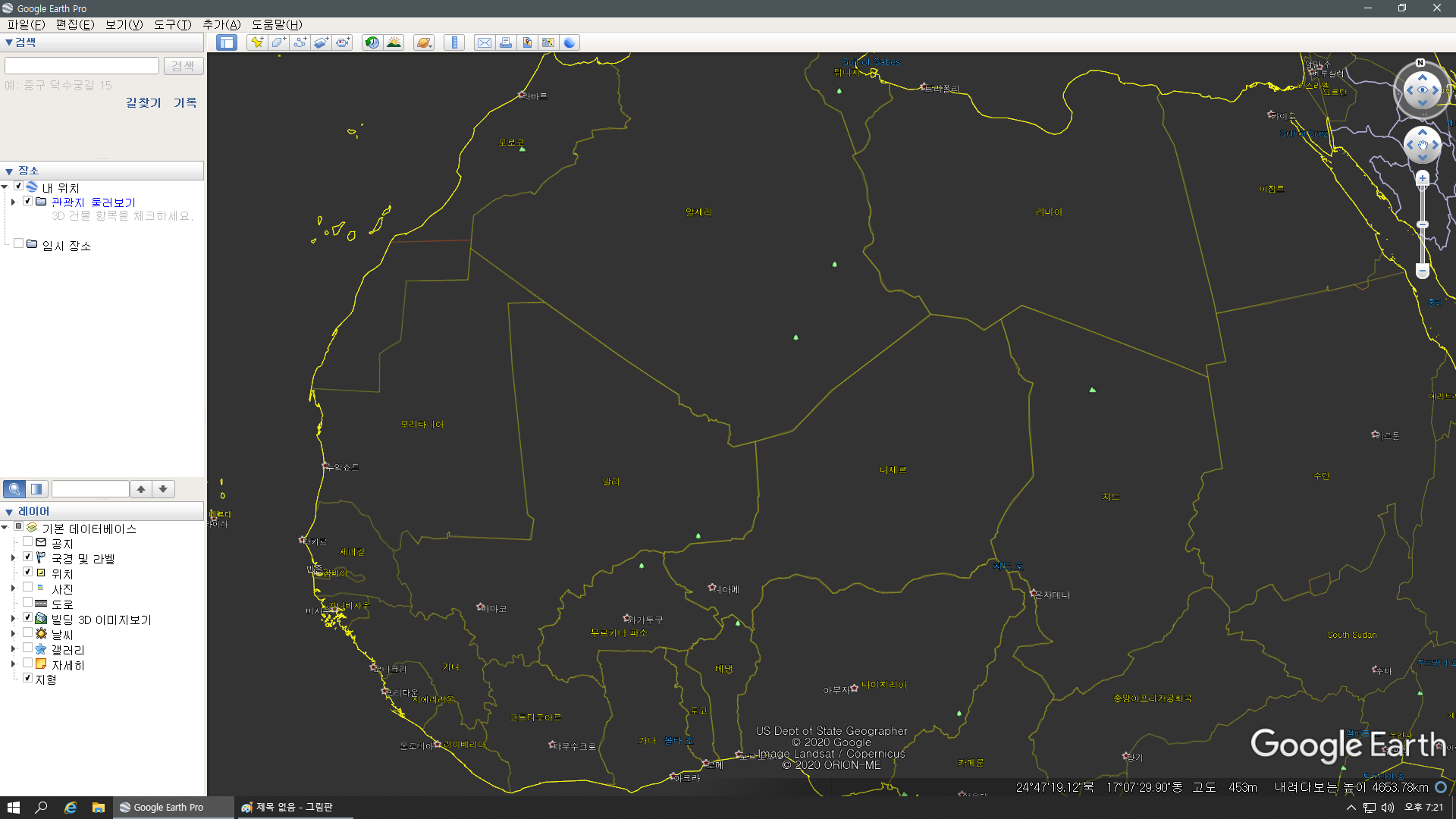Collapse 내 위치 tree node
The height and width of the screenshot is (819, 1456).
pos(5,187)
